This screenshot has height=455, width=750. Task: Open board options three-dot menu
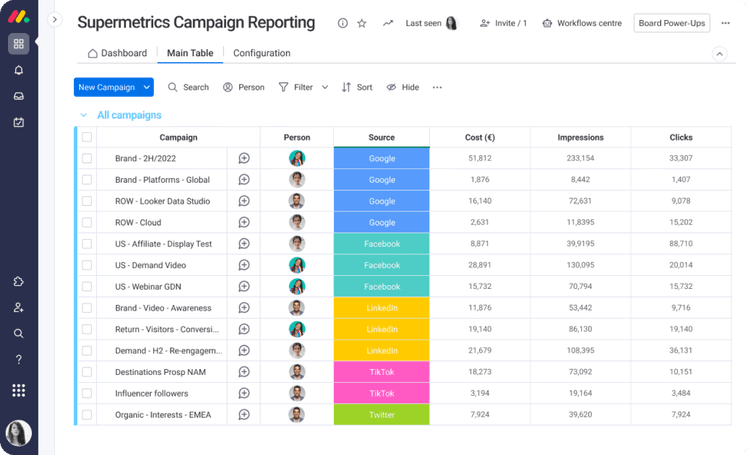[x=726, y=23]
